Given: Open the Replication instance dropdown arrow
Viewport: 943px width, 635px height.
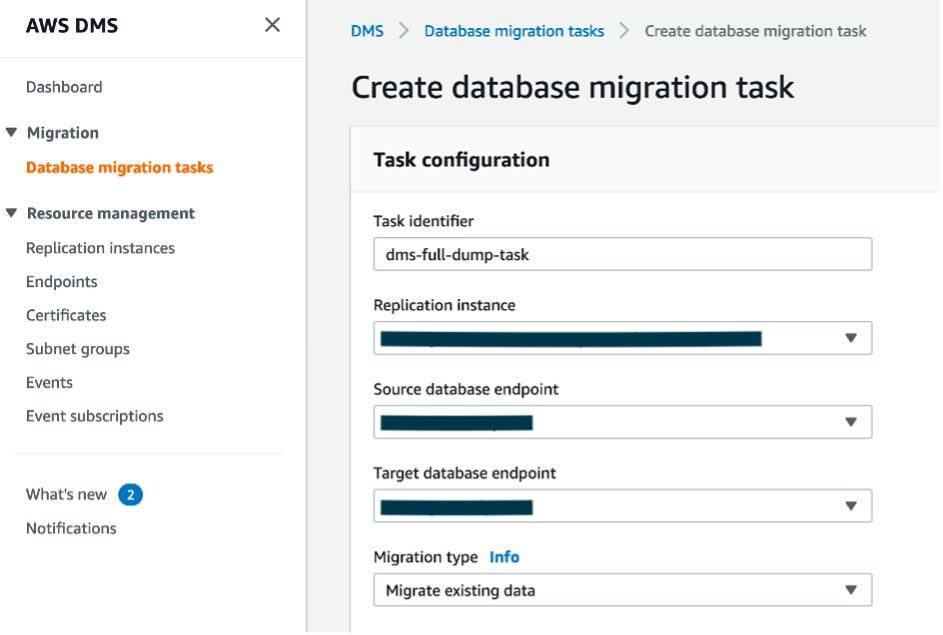Looking at the screenshot, I should click(x=851, y=338).
